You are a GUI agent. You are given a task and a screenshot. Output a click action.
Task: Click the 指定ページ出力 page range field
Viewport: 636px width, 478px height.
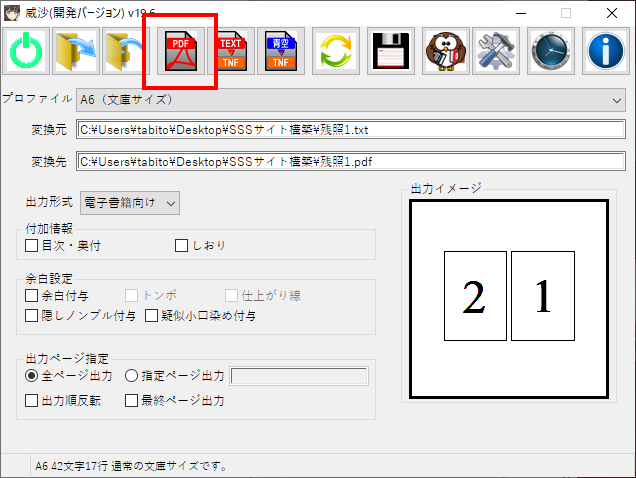[x=299, y=376]
